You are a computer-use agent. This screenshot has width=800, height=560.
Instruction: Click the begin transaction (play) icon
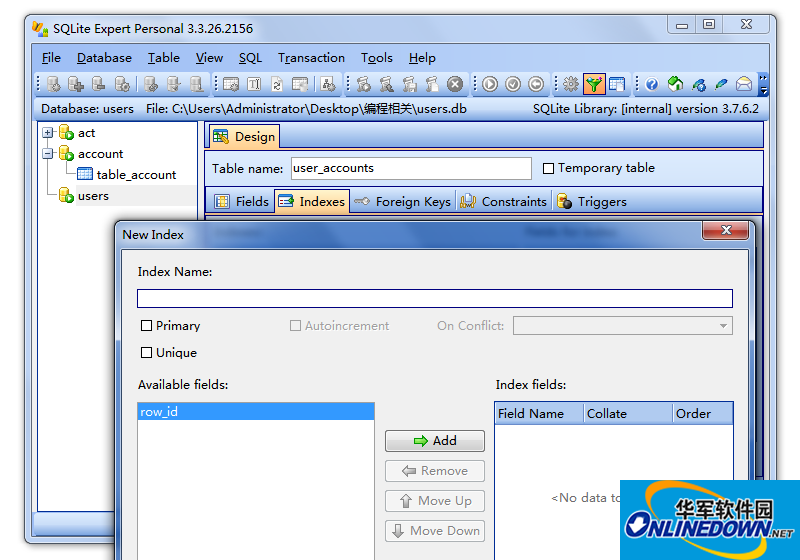(490, 84)
